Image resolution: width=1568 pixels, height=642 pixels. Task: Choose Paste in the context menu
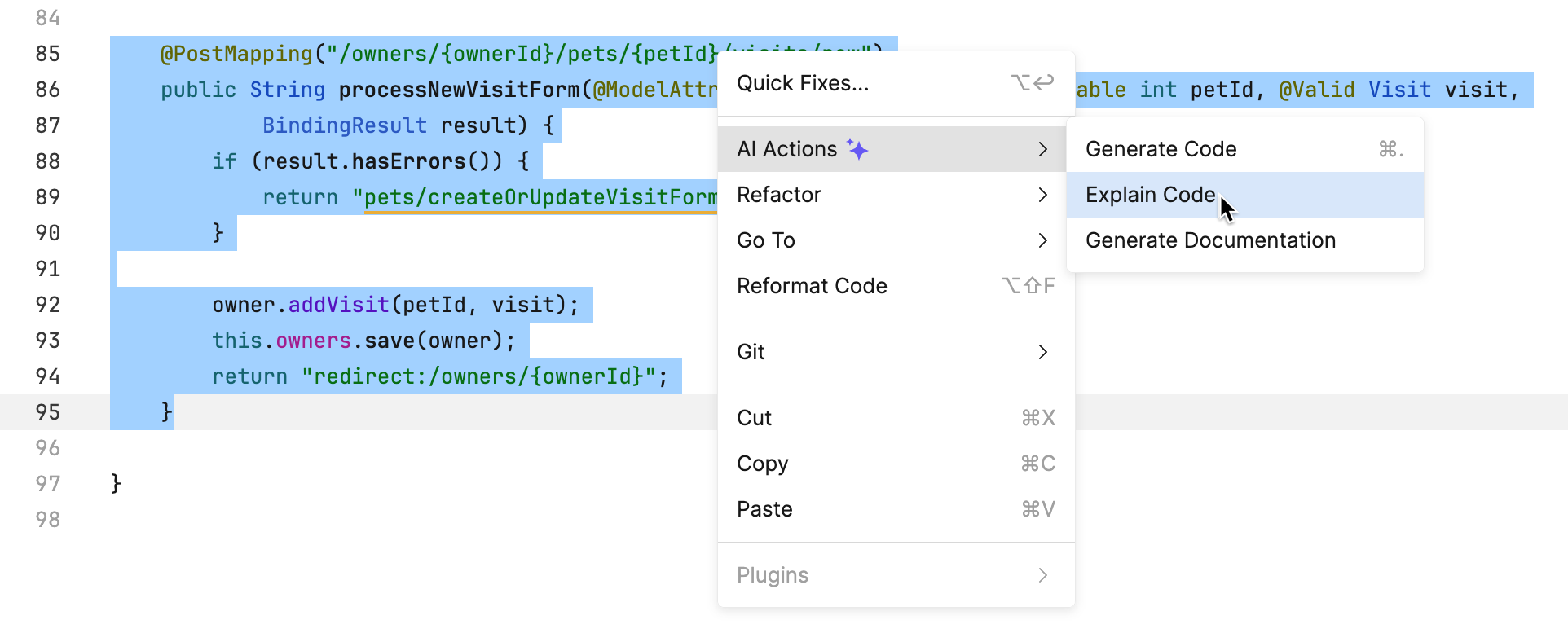click(x=764, y=509)
